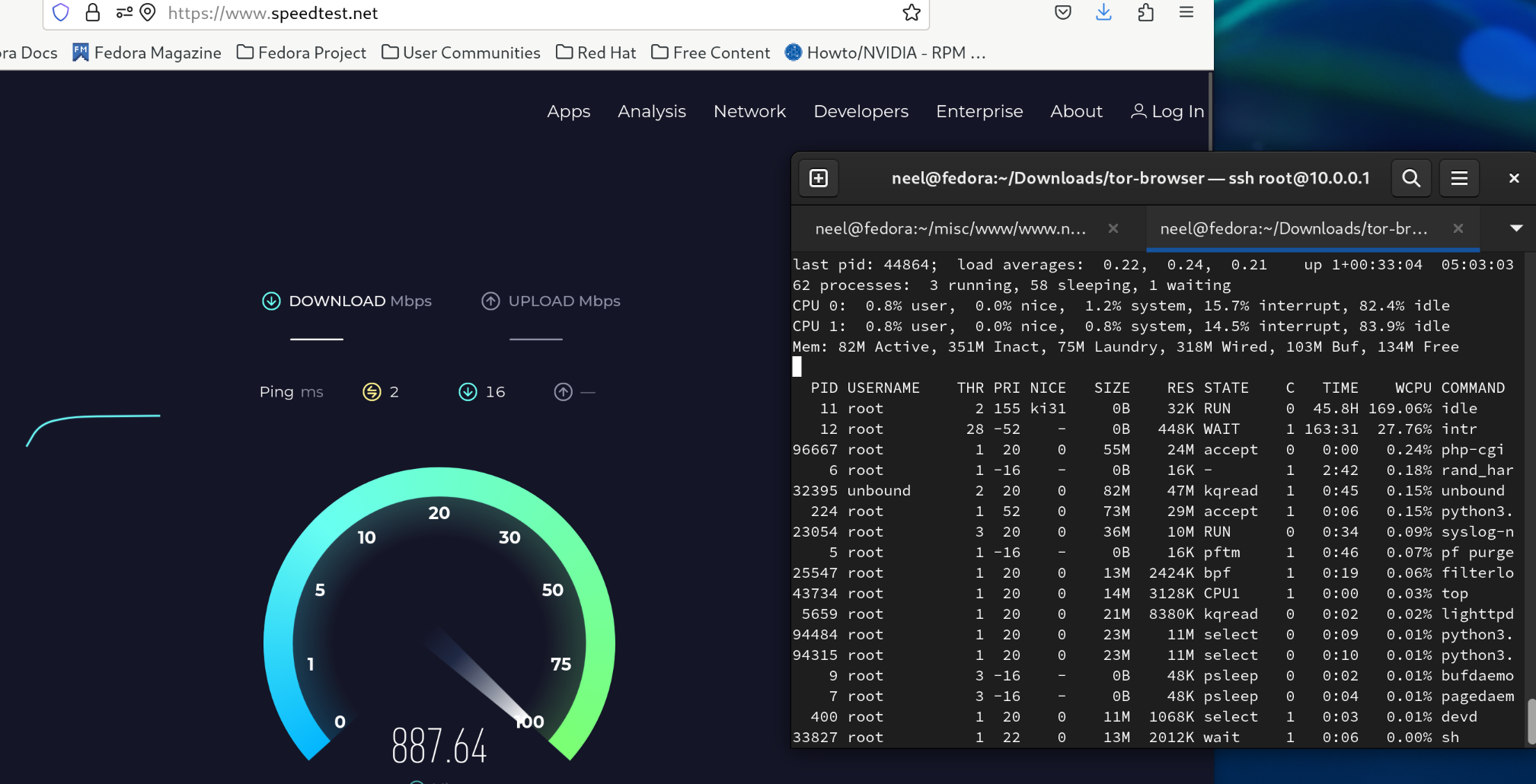Click the unbound username in process list
1536x784 pixels.
879,491
